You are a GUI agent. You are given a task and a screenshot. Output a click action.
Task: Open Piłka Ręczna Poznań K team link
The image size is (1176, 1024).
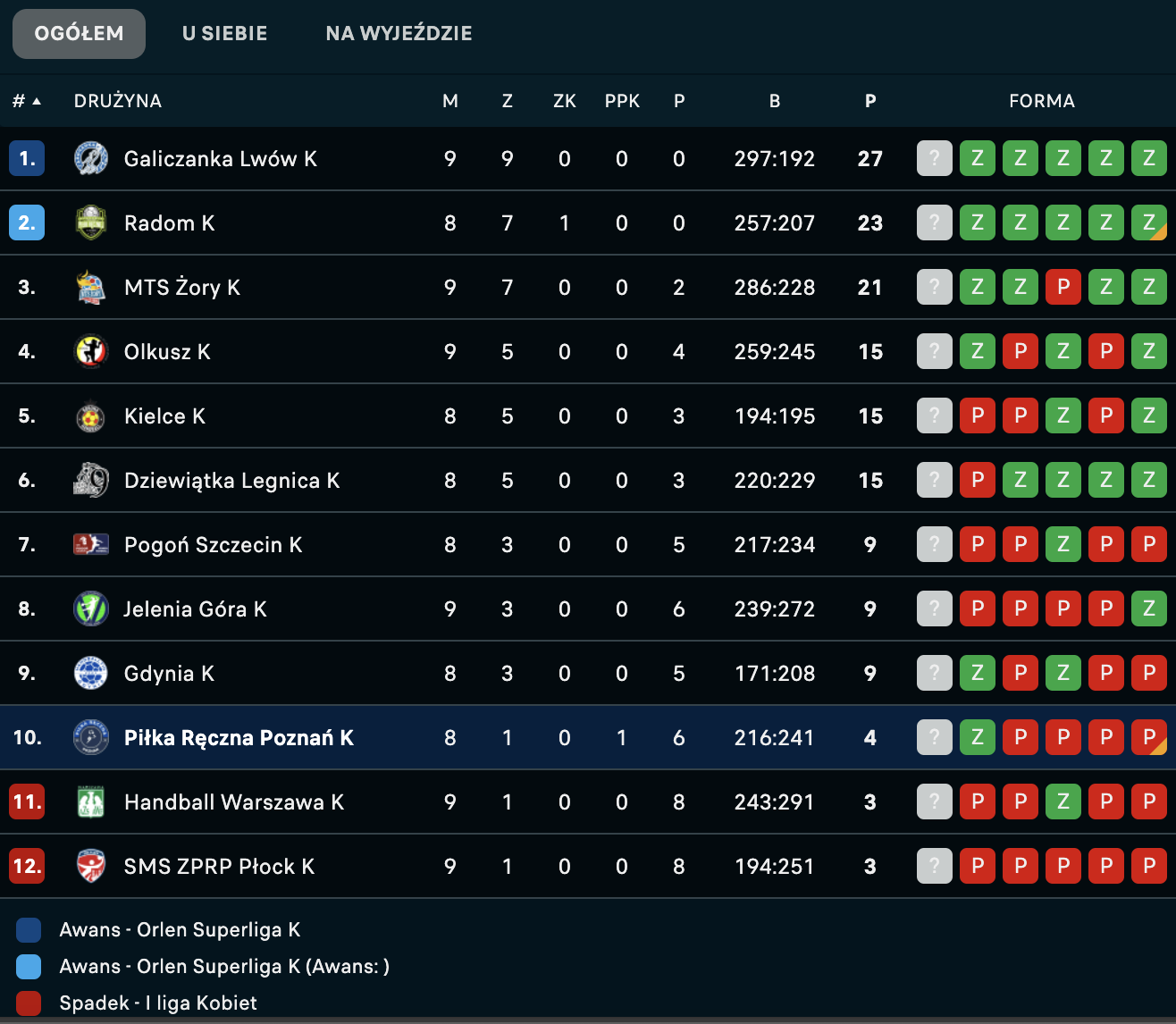pos(239,738)
